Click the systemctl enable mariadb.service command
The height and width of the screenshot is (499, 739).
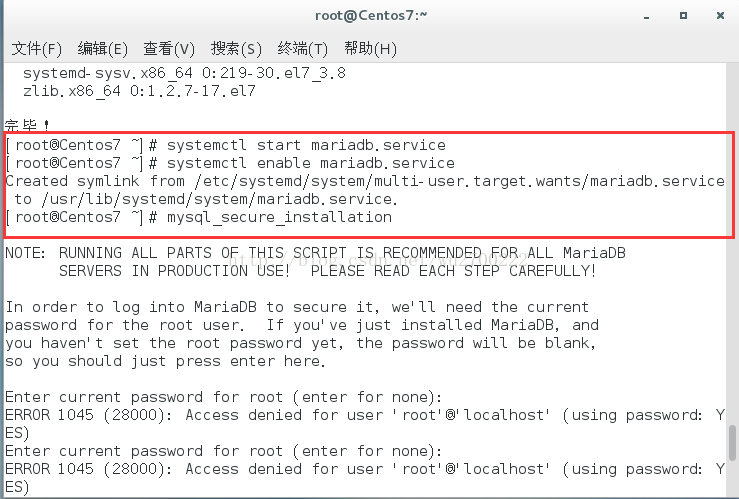coord(311,163)
